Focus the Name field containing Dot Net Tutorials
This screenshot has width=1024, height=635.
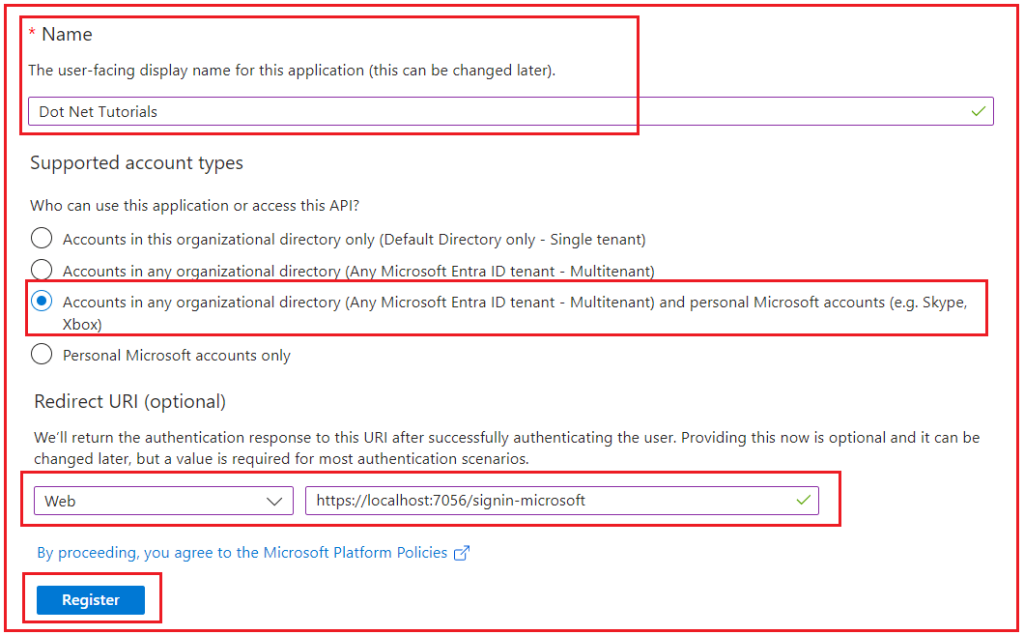point(511,112)
